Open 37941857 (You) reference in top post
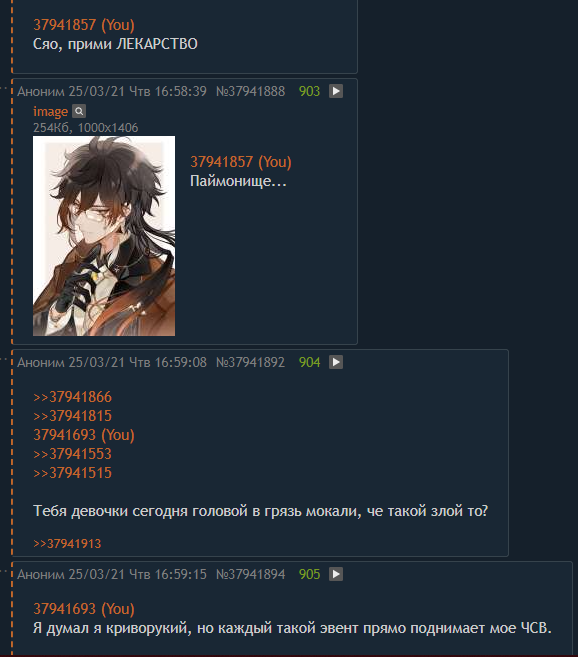Image resolution: width=578 pixels, height=657 pixels. coord(84,25)
